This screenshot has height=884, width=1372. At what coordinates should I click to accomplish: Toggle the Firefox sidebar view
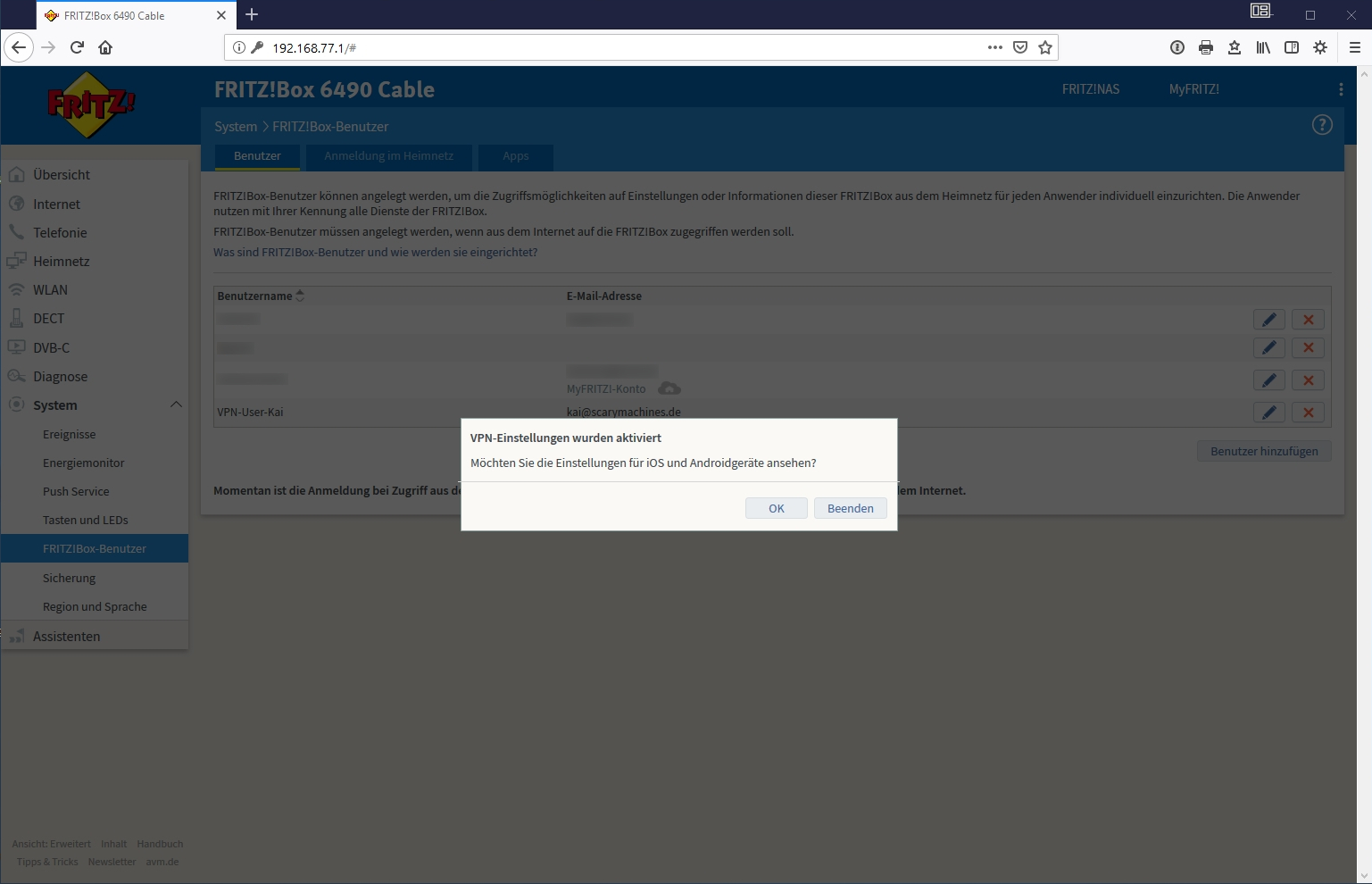coord(1292,47)
